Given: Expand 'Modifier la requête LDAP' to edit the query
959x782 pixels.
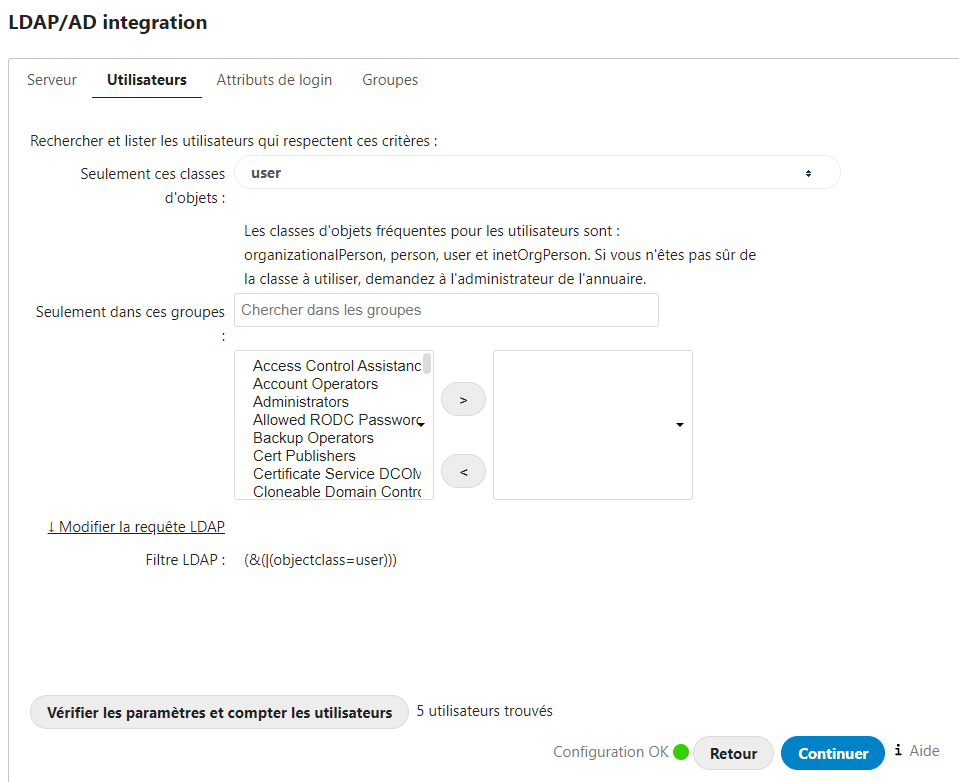Looking at the screenshot, I should click(136, 526).
